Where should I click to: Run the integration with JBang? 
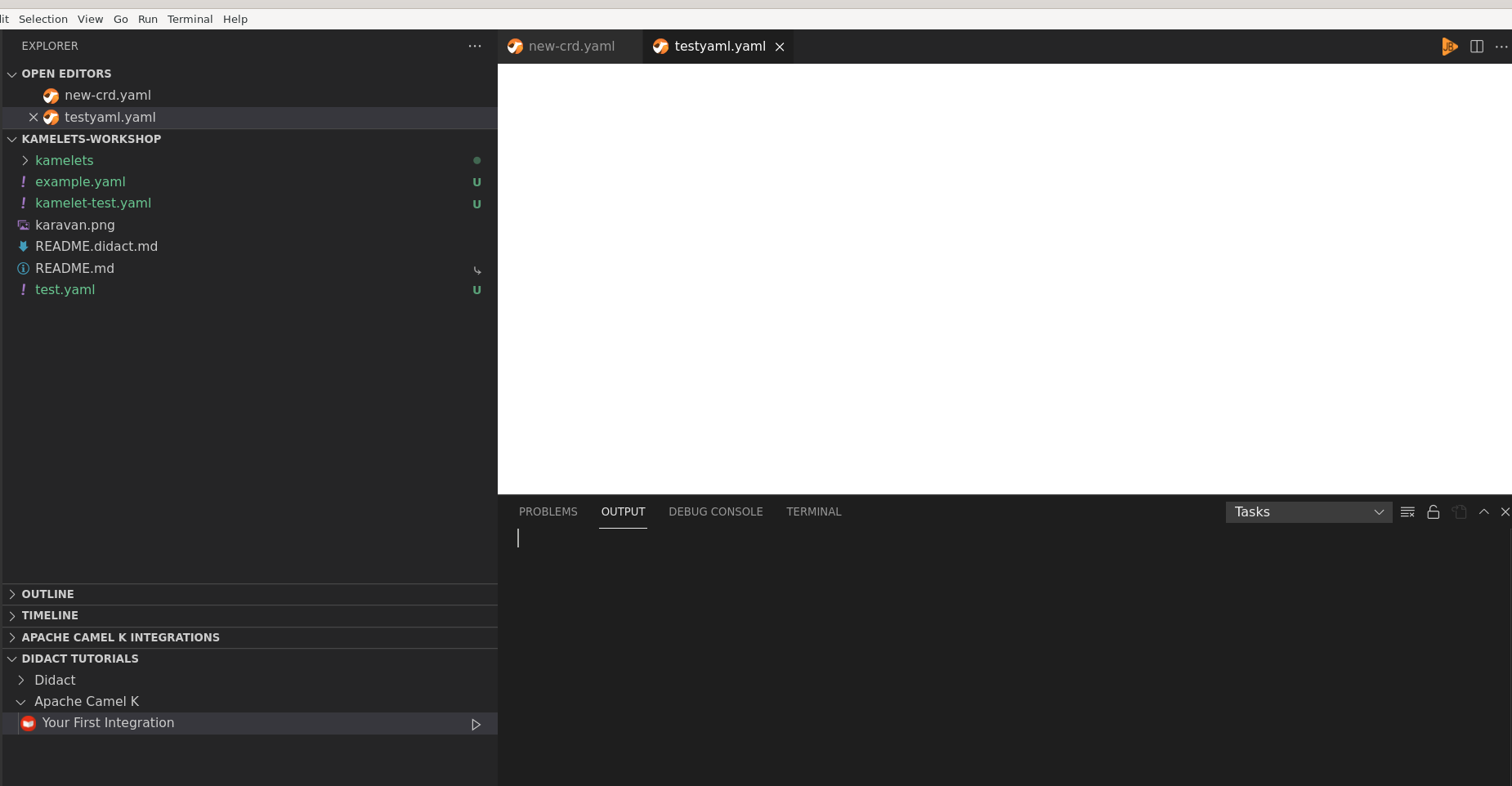coord(1450,47)
